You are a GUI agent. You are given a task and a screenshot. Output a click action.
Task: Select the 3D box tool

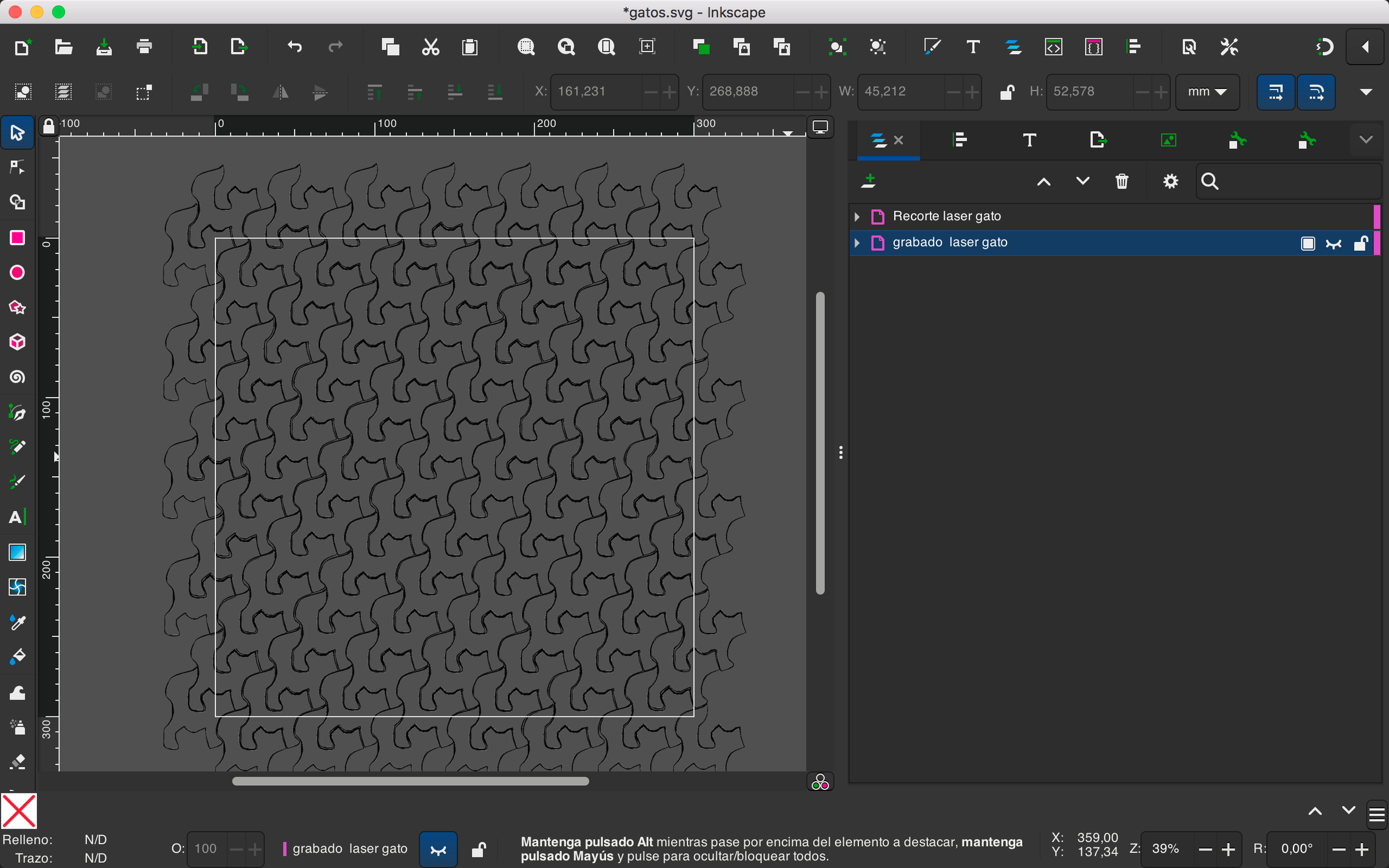point(17,342)
